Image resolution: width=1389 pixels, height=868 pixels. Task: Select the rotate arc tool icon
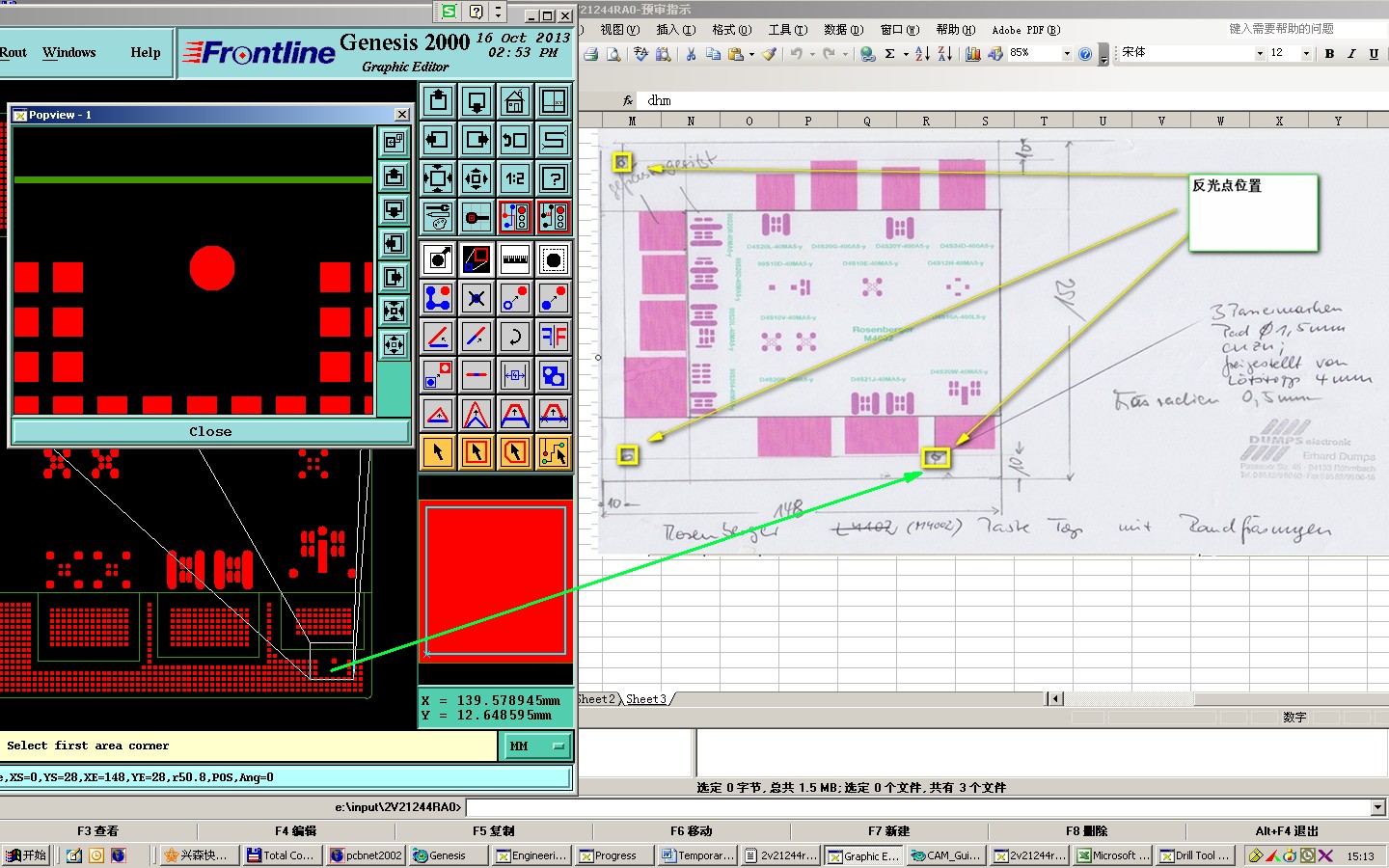[515, 337]
